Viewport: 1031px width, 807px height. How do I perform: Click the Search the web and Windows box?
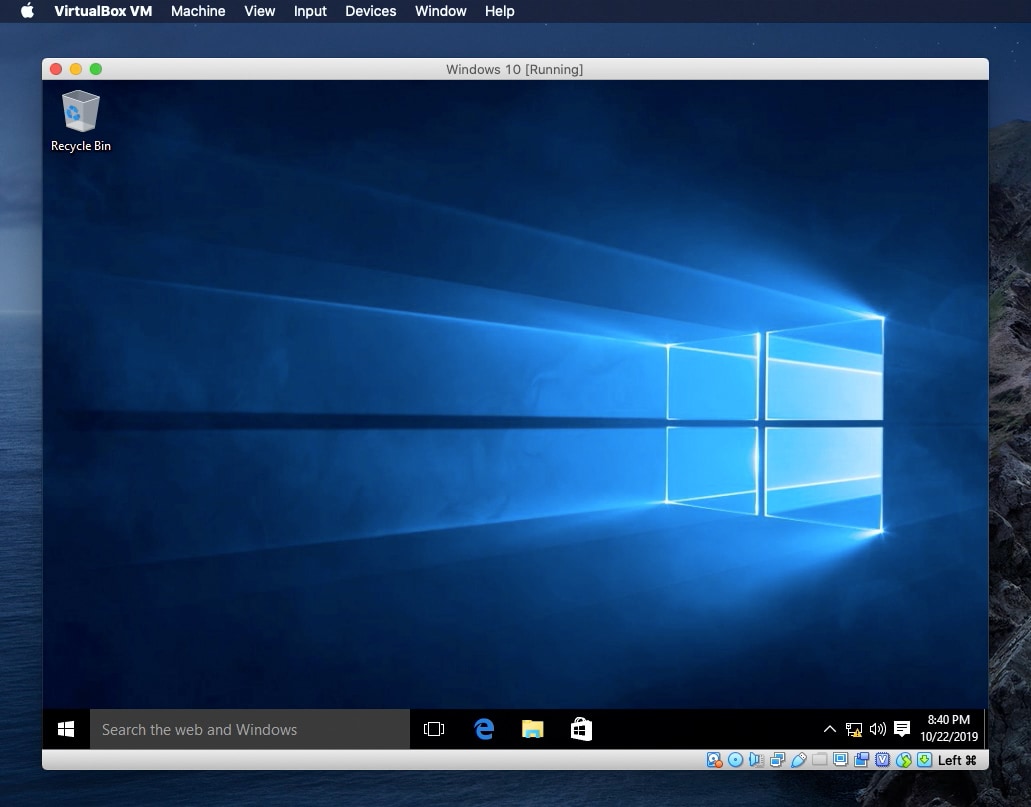249,729
